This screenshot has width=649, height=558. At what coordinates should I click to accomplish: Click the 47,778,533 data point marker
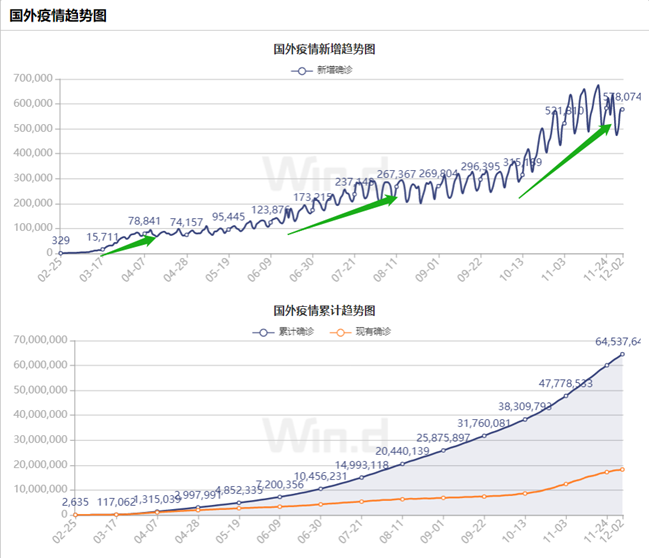click(566, 396)
